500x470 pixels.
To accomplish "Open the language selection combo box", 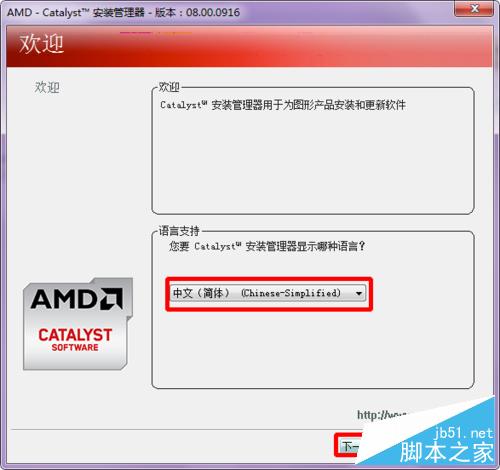I will [x=268, y=293].
